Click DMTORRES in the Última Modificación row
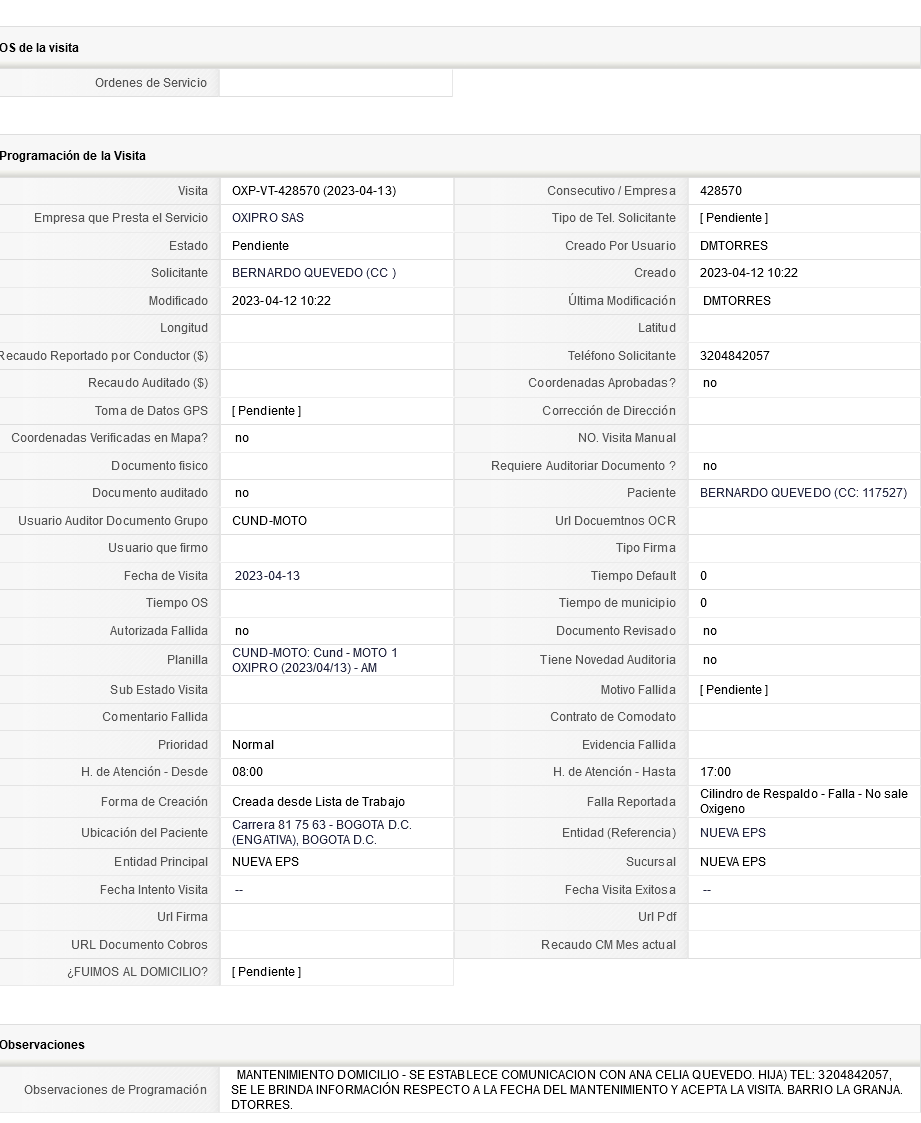This screenshot has width=921, height=1123. click(736, 301)
